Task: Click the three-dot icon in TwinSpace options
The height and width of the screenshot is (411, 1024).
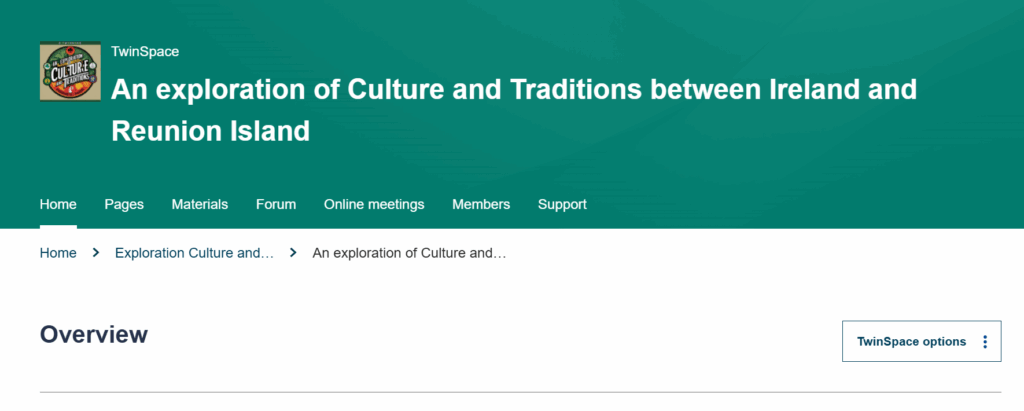Action: [985, 342]
